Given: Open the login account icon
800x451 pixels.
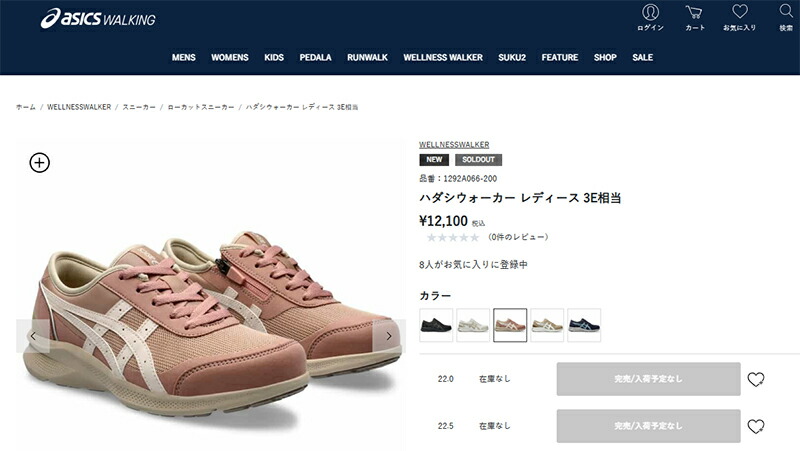Looking at the screenshot, I should [x=650, y=17].
